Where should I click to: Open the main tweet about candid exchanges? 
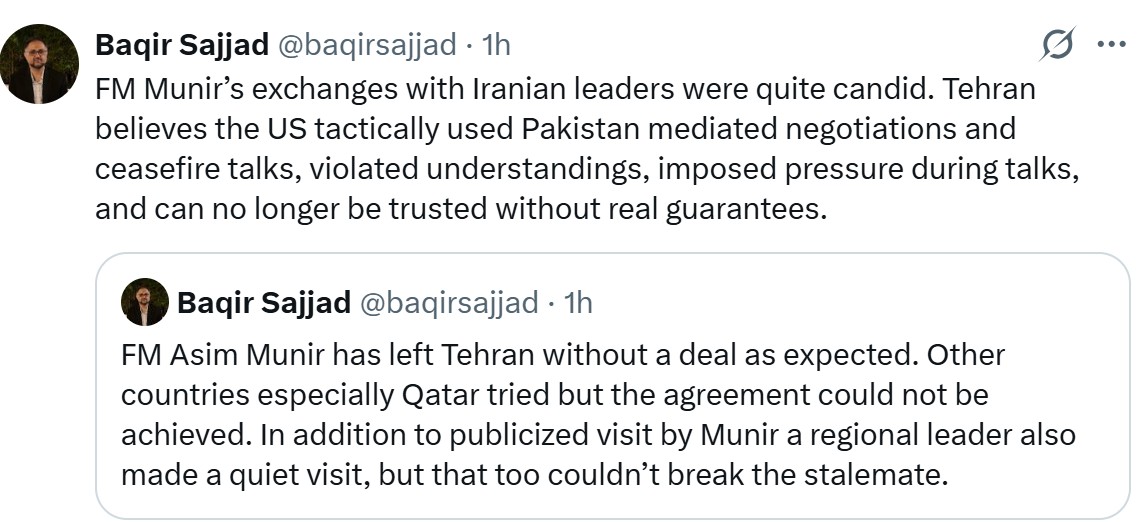pyautogui.click(x=587, y=150)
